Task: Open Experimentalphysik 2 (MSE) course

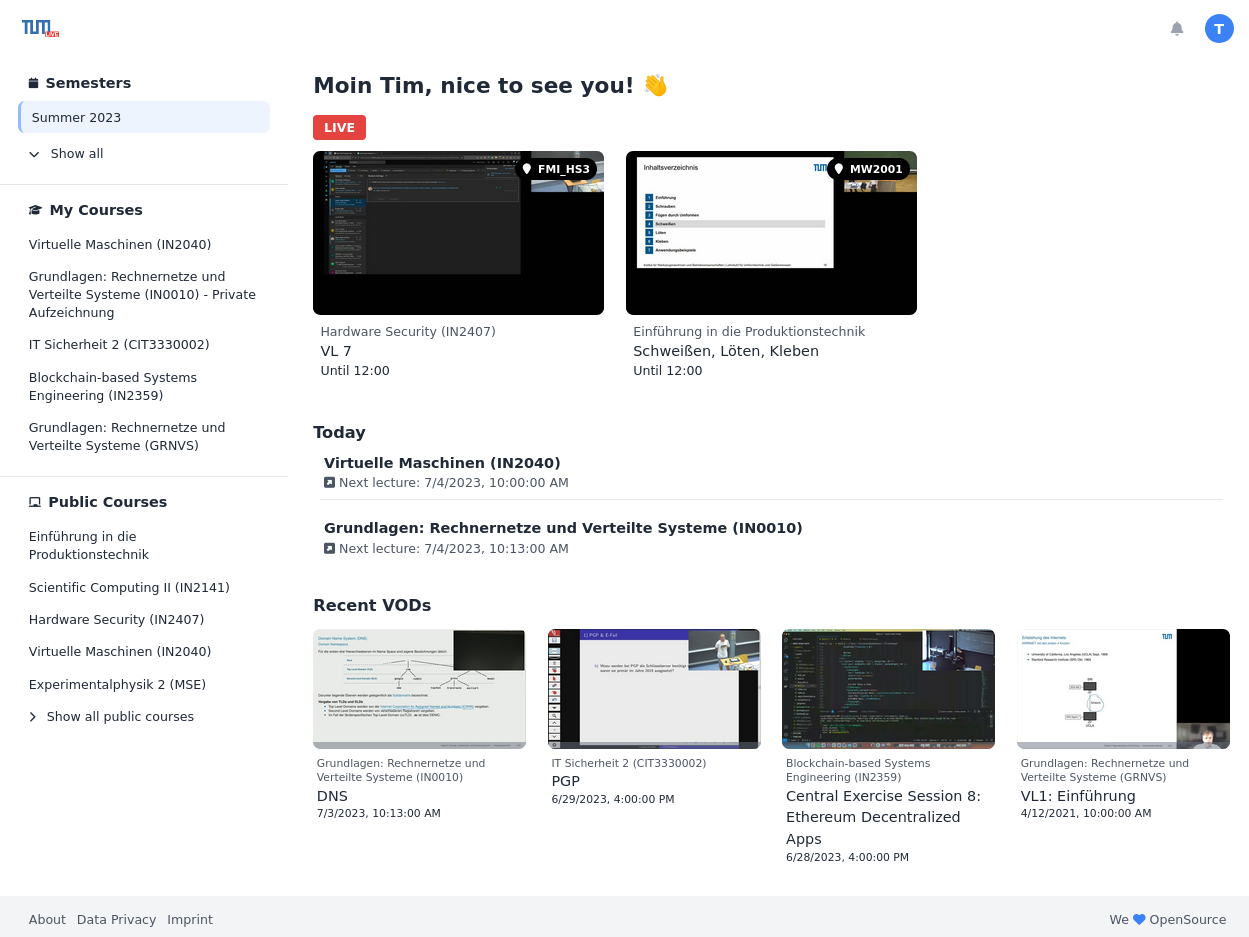Action: tap(117, 685)
